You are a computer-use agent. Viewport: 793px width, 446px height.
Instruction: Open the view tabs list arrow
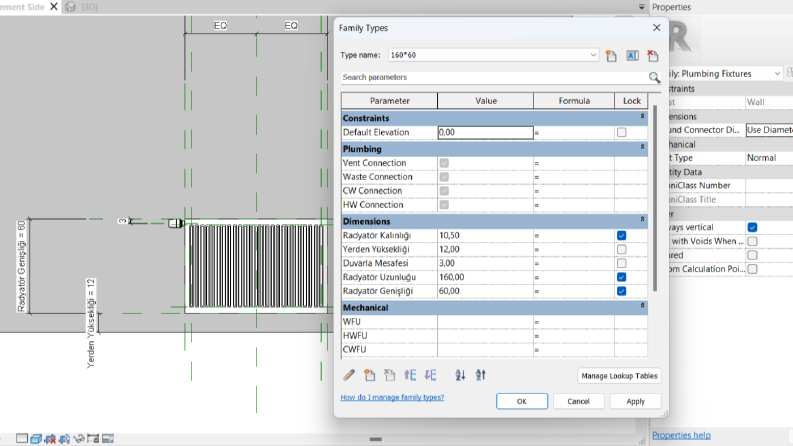[x=641, y=7]
